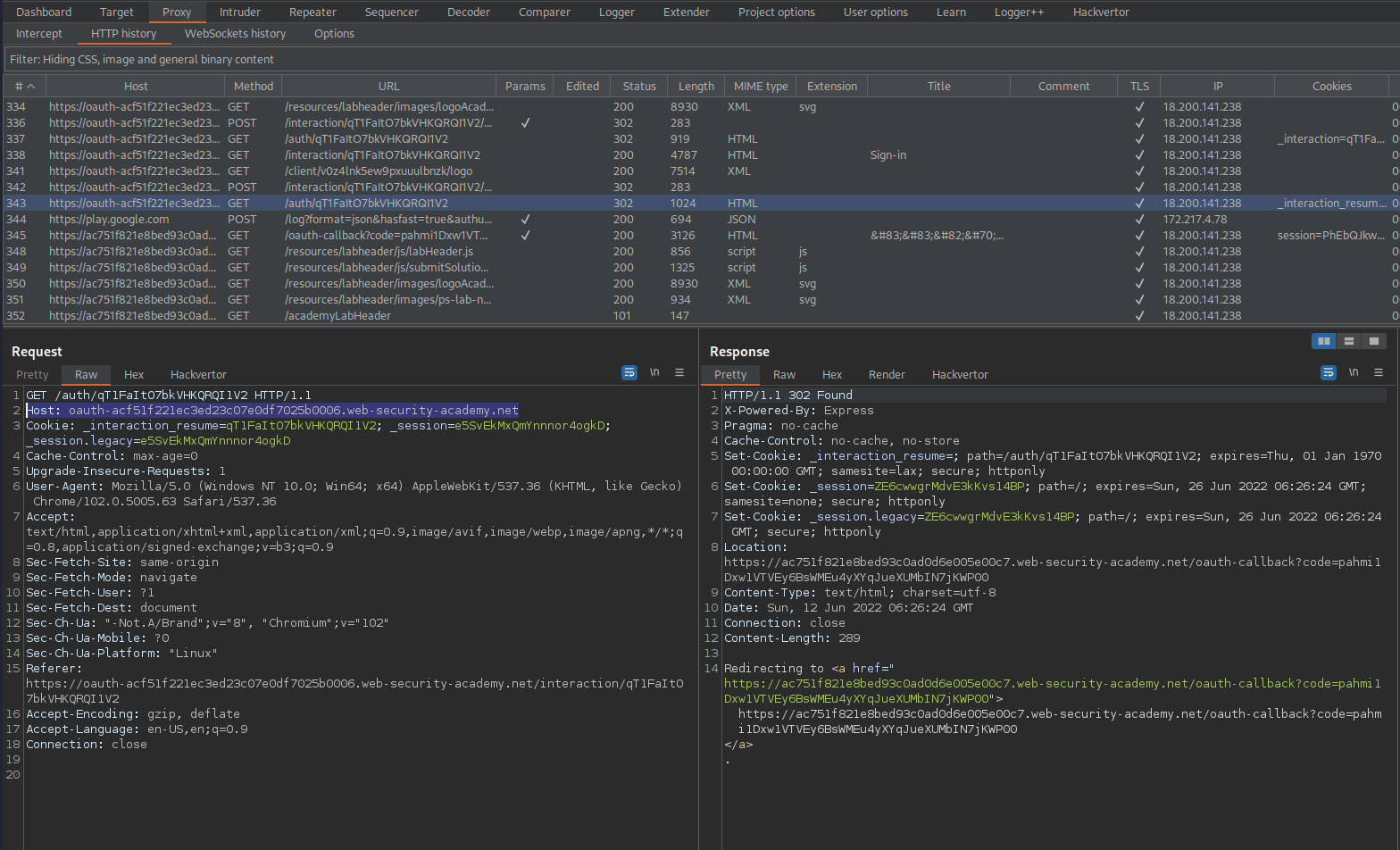Sort history by Length column
This screenshot has width=1400, height=850.
[696, 87]
